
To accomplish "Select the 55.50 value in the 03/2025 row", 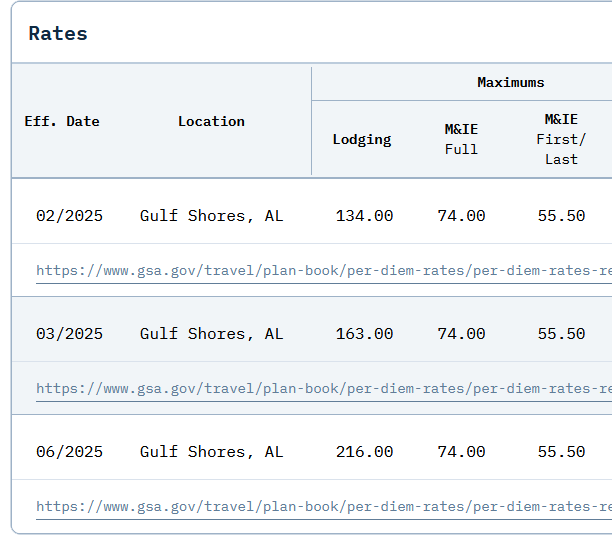I will (x=561, y=334).
